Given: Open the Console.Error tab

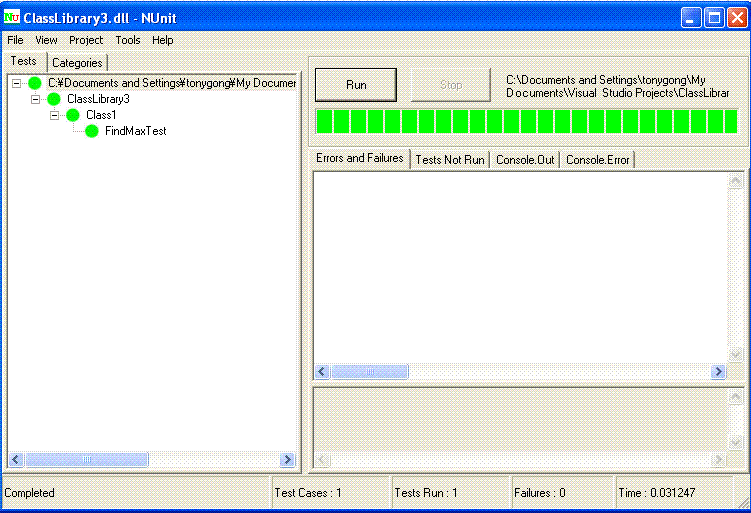Looking at the screenshot, I should tap(598, 160).
